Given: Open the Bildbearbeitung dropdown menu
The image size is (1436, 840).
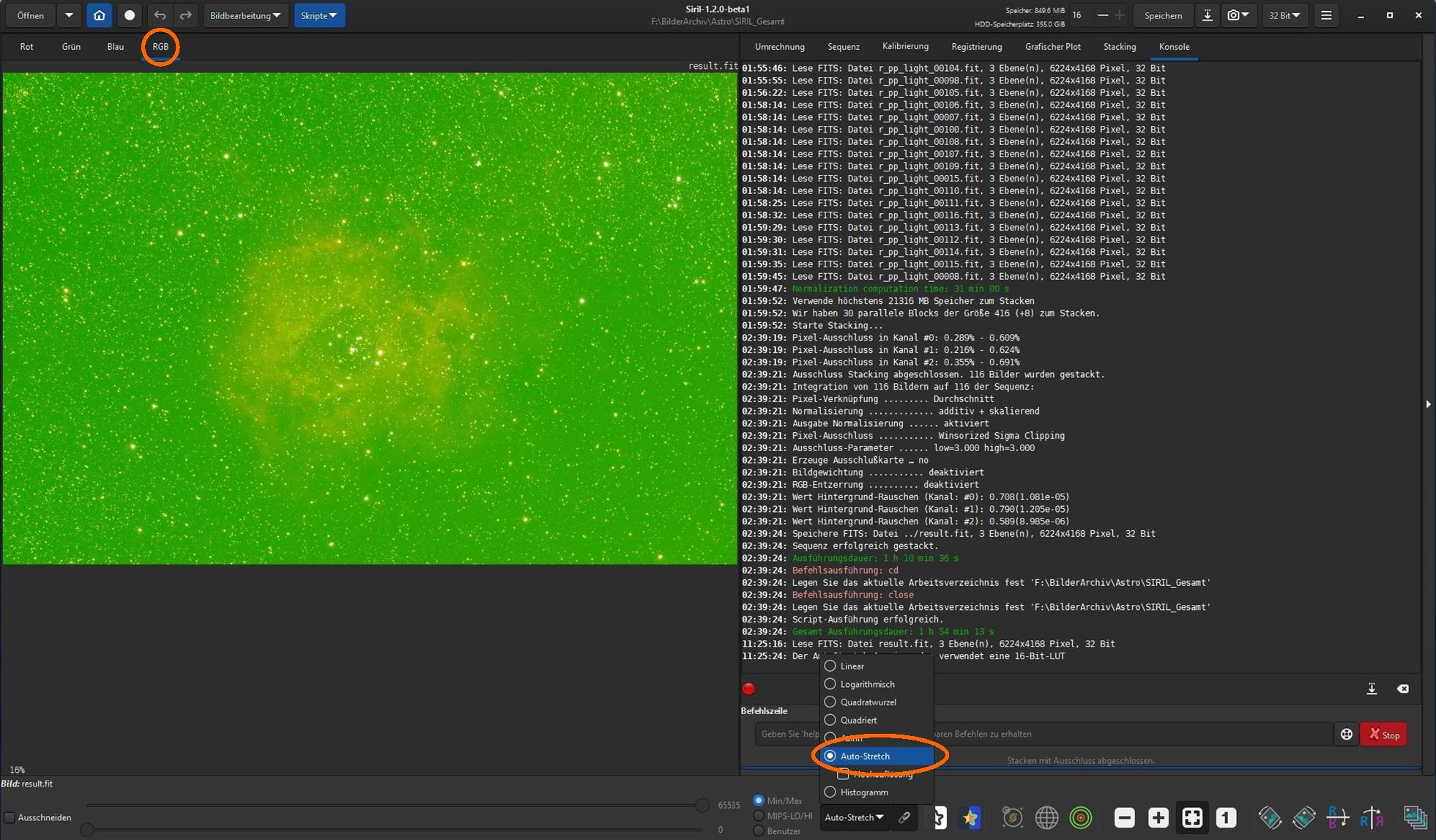Looking at the screenshot, I should coord(245,15).
